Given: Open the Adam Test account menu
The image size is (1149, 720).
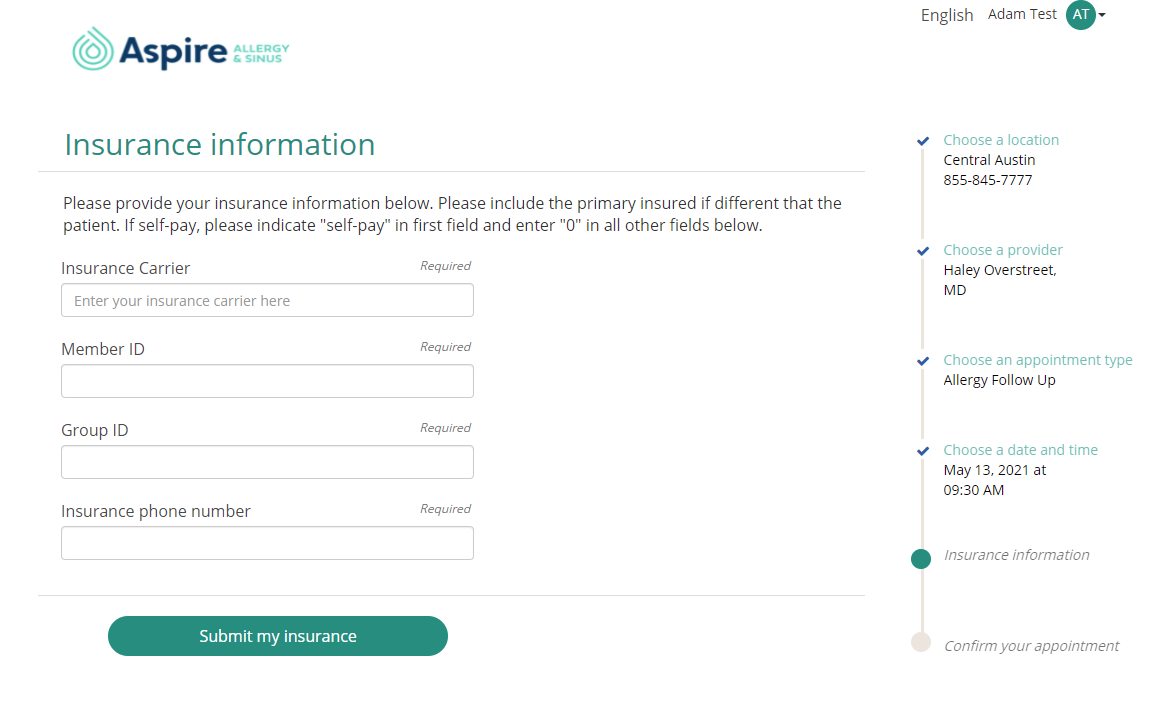Looking at the screenshot, I should point(1022,14).
